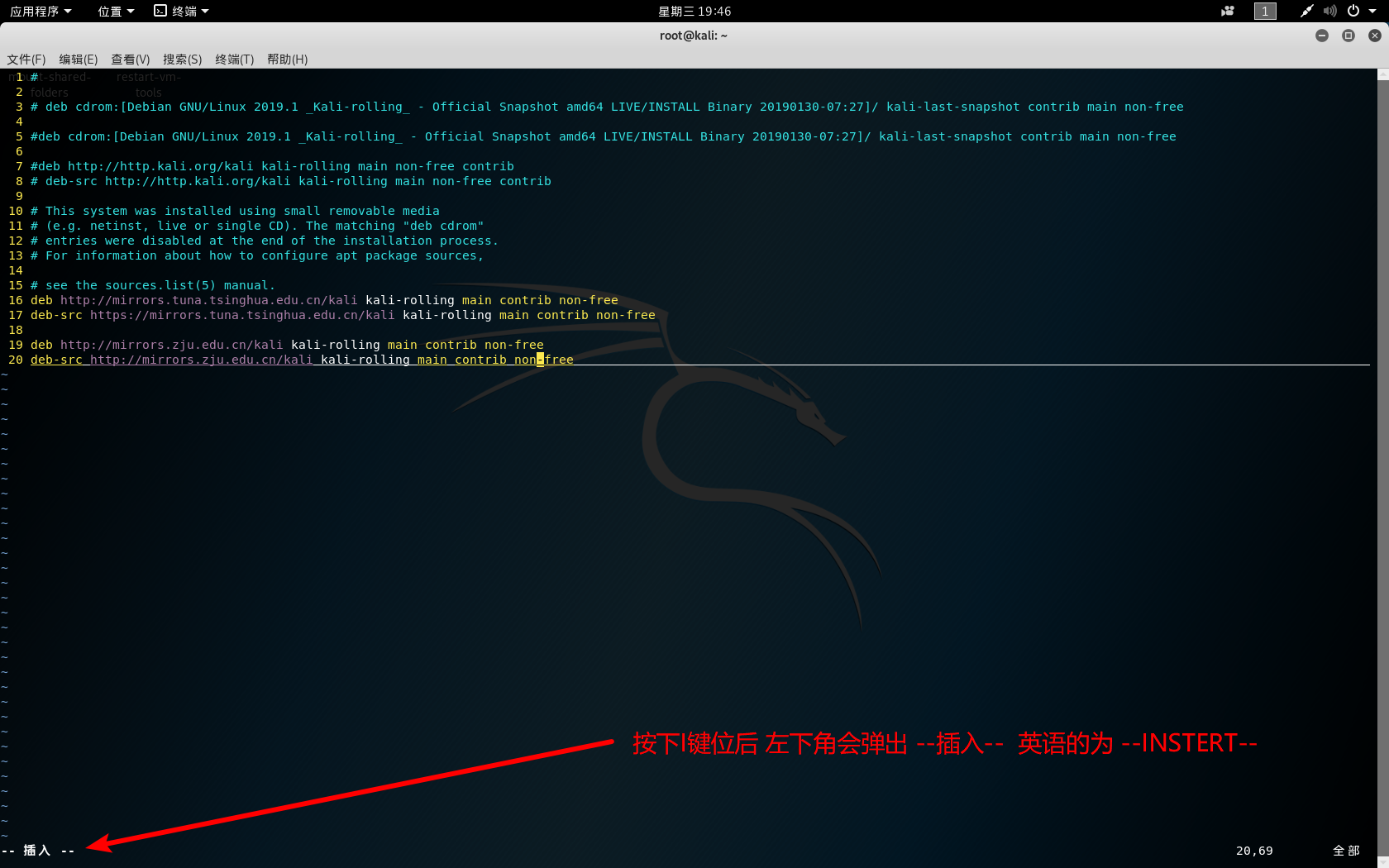This screenshot has width=1389, height=868.
Task: Click the window title "root@kali: ~"
Action: click(694, 36)
